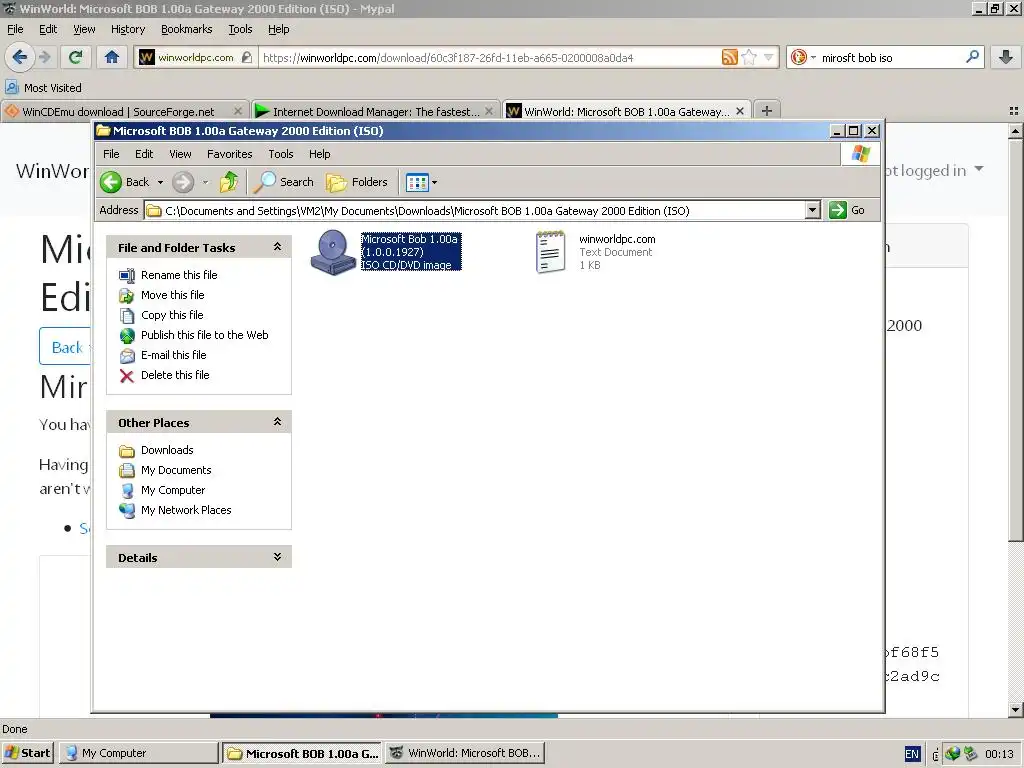Open the Explorer address bar dropdown
This screenshot has height=768, width=1024.
point(812,210)
